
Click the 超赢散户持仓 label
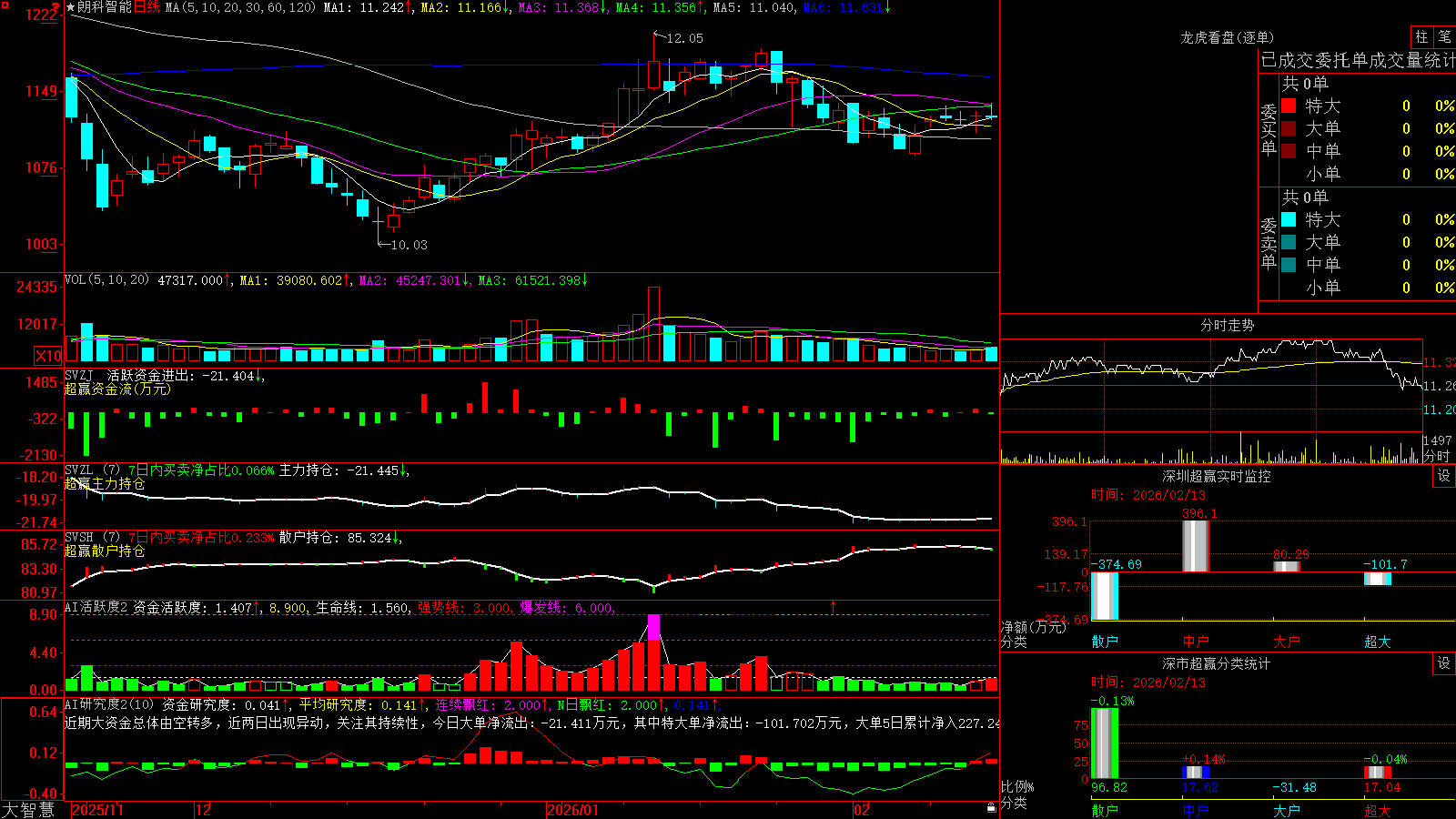(x=105, y=551)
